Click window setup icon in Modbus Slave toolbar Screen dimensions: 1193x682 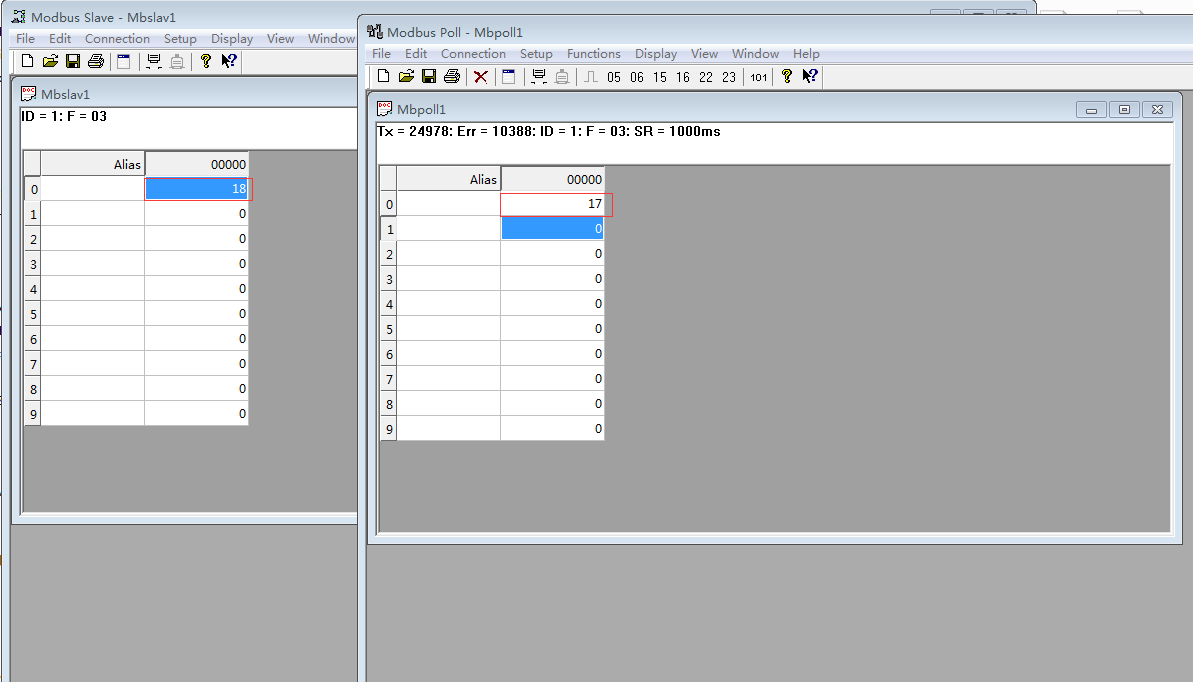click(123, 61)
